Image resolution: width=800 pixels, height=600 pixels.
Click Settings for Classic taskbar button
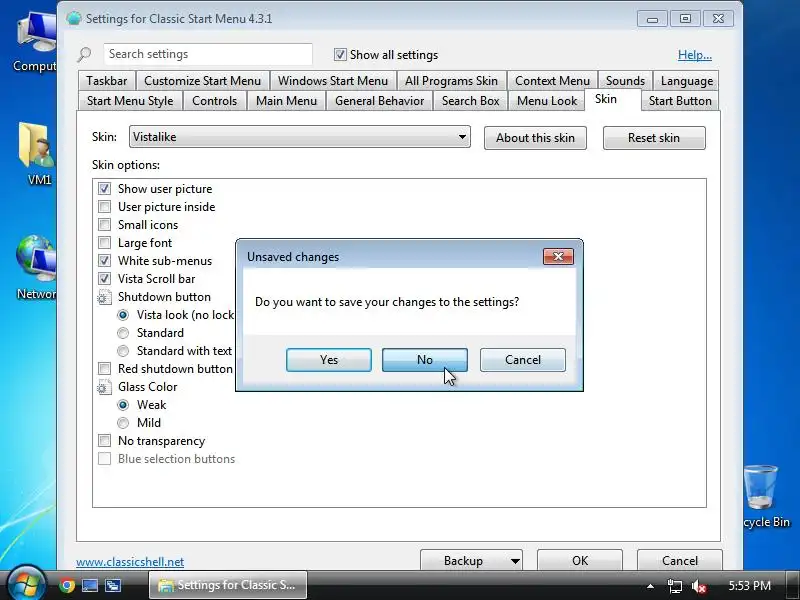(x=228, y=585)
